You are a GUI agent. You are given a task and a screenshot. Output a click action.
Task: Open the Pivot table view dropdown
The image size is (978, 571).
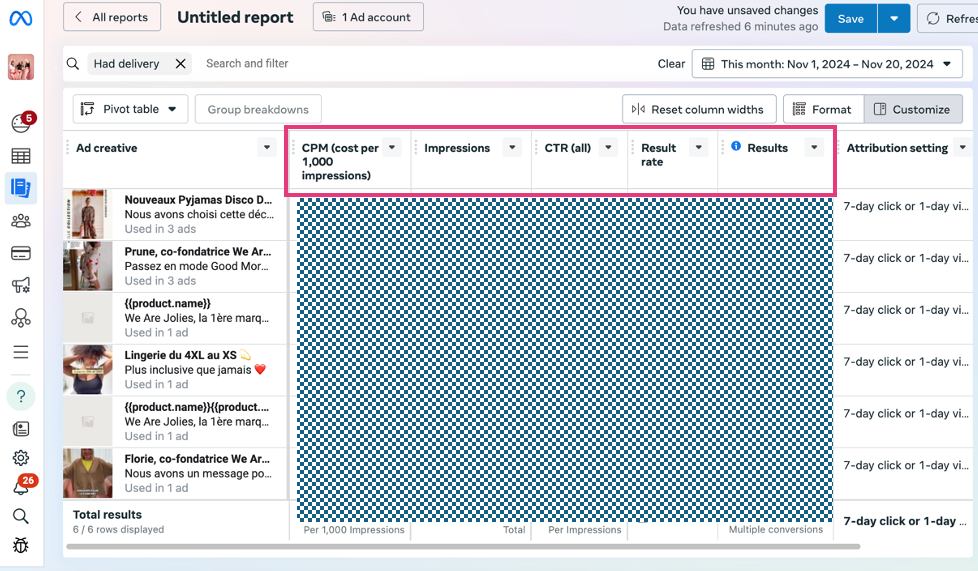point(130,109)
